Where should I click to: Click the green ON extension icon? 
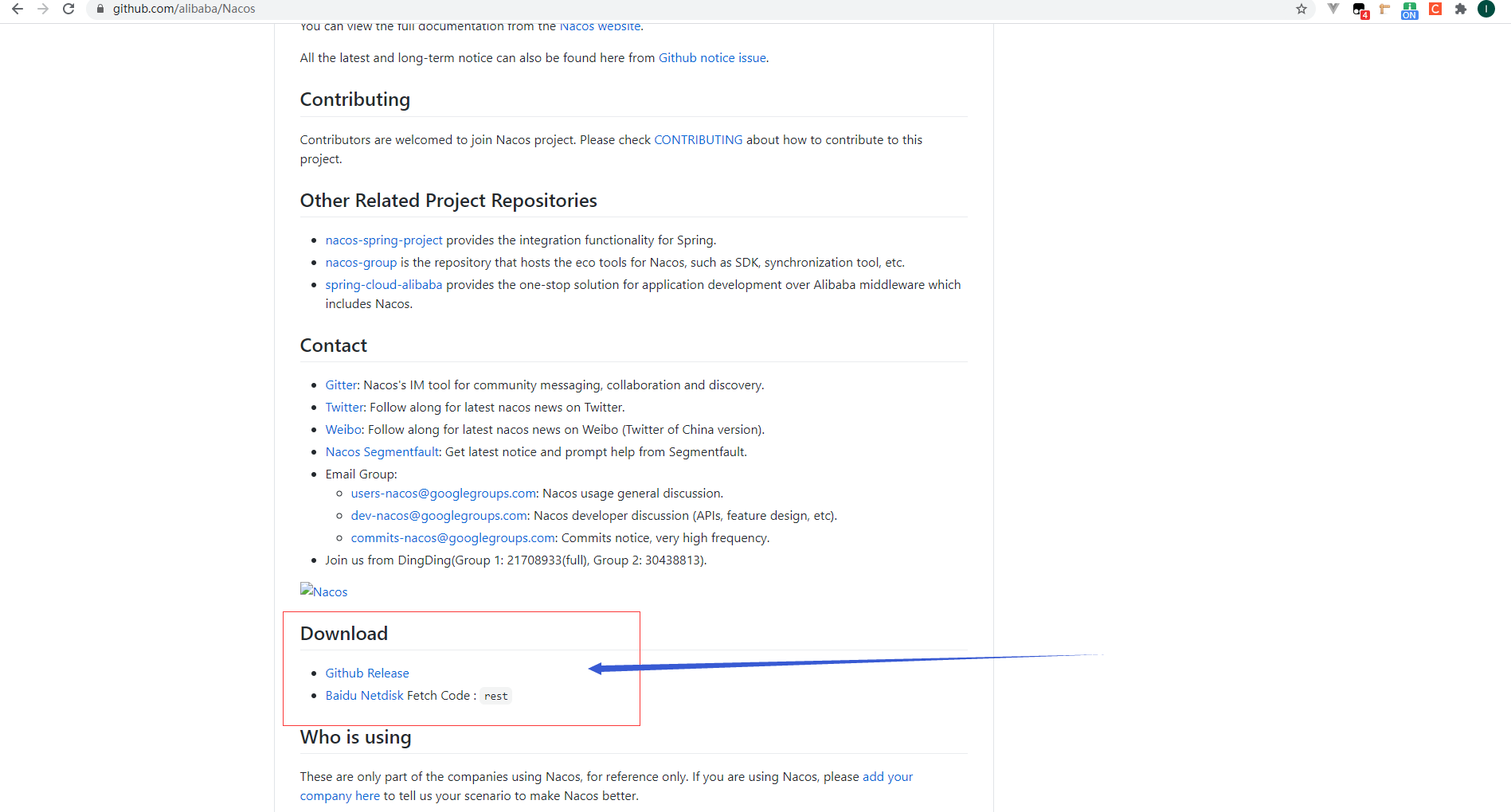pos(1410,10)
